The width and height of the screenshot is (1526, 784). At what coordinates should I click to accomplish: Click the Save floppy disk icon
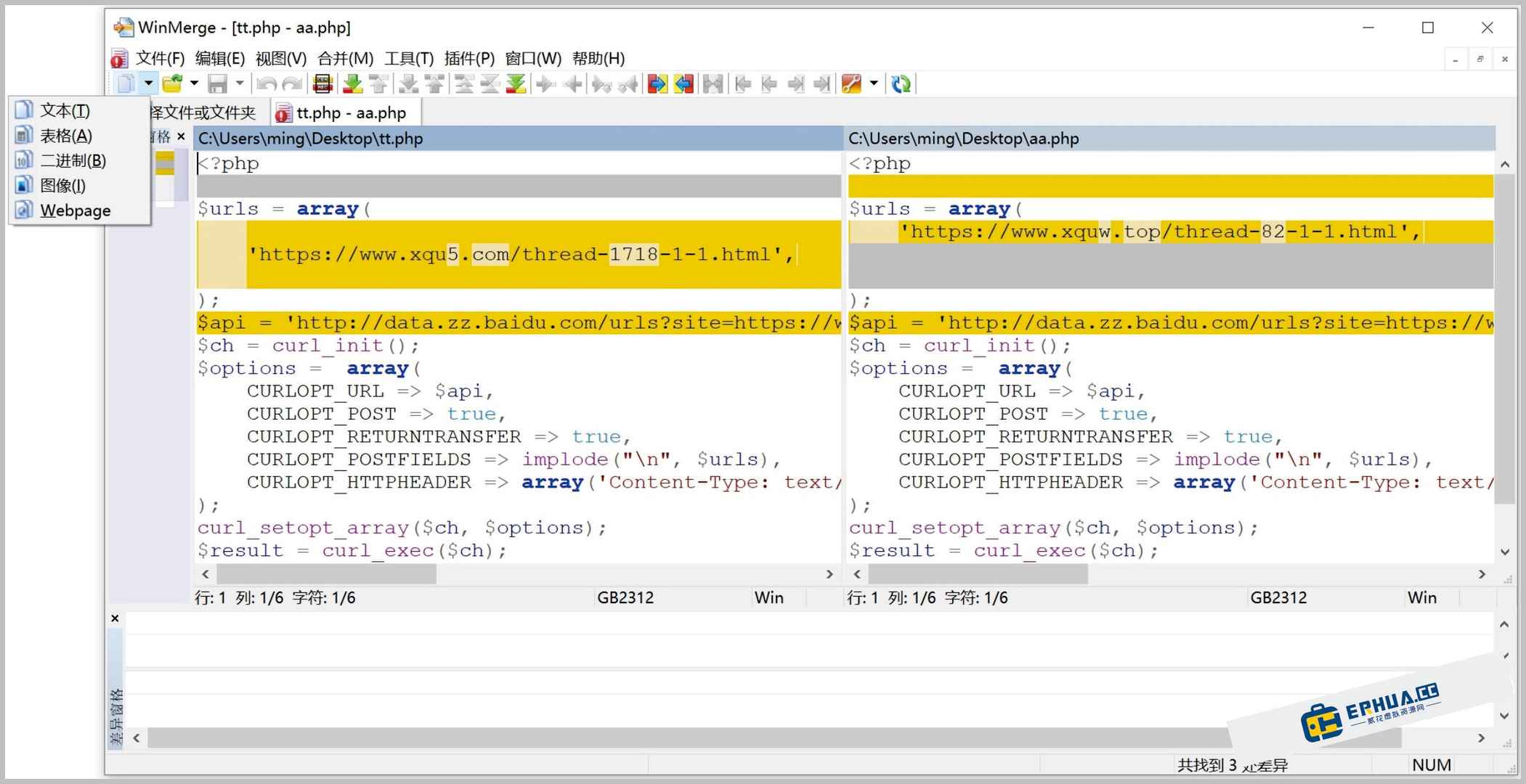pyautogui.click(x=218, y=84)
